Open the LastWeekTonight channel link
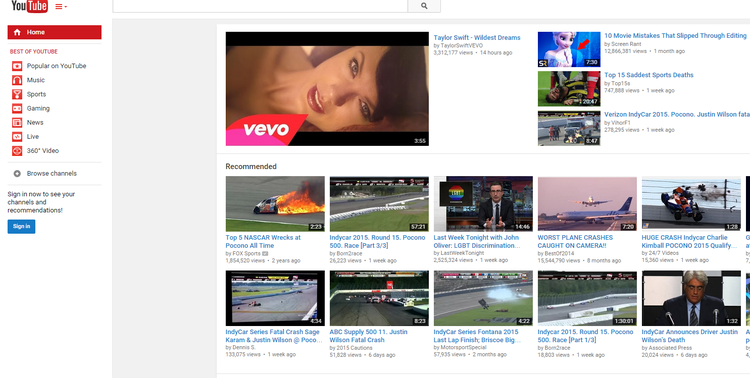The width and height of the screenshot is (750, 378). 462,253
